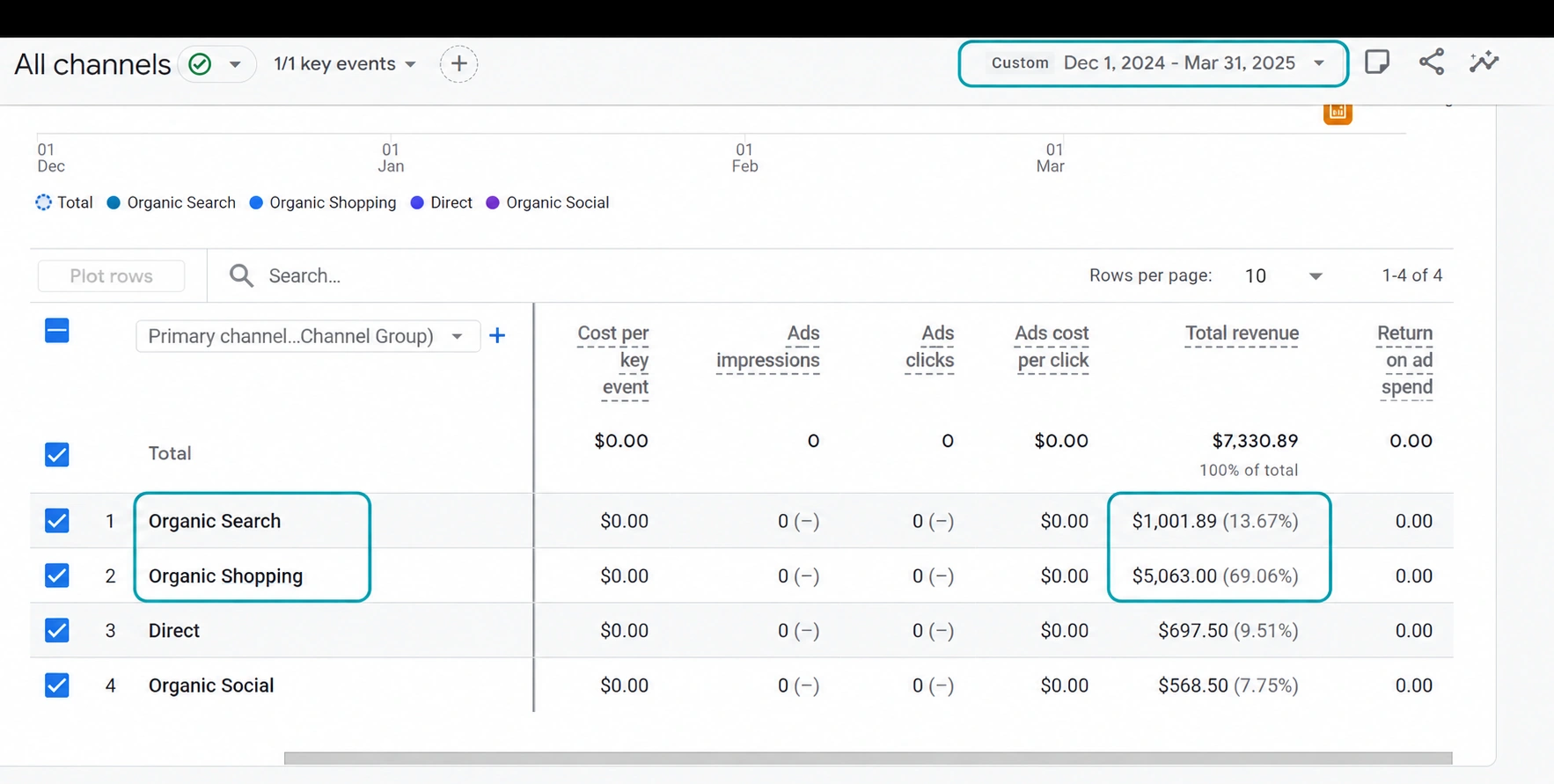Screen dimensions: 1554x784
Task: Open Rows per page dropdown
Action: [x=1283, y=275]
